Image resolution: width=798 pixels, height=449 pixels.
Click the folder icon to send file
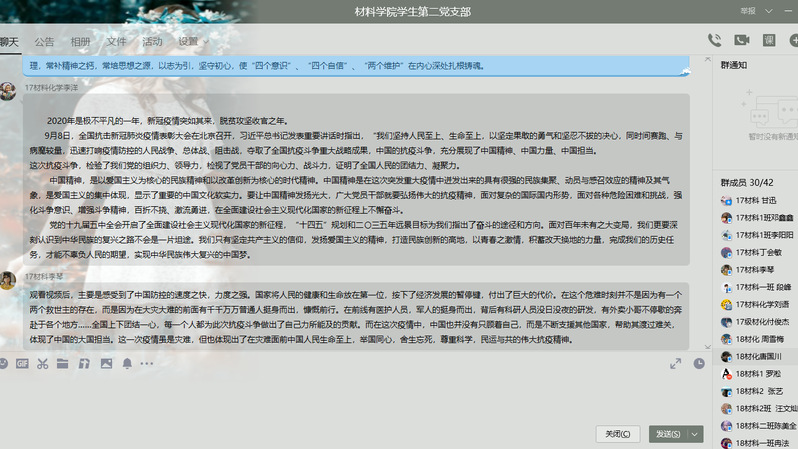pyautogui.click(x=62, y=363)
